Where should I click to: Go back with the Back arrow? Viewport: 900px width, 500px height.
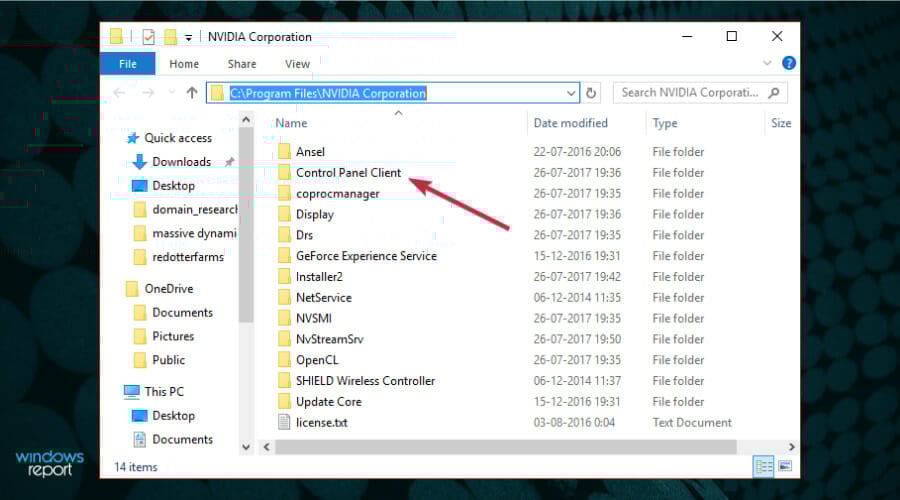coord(119,92)
